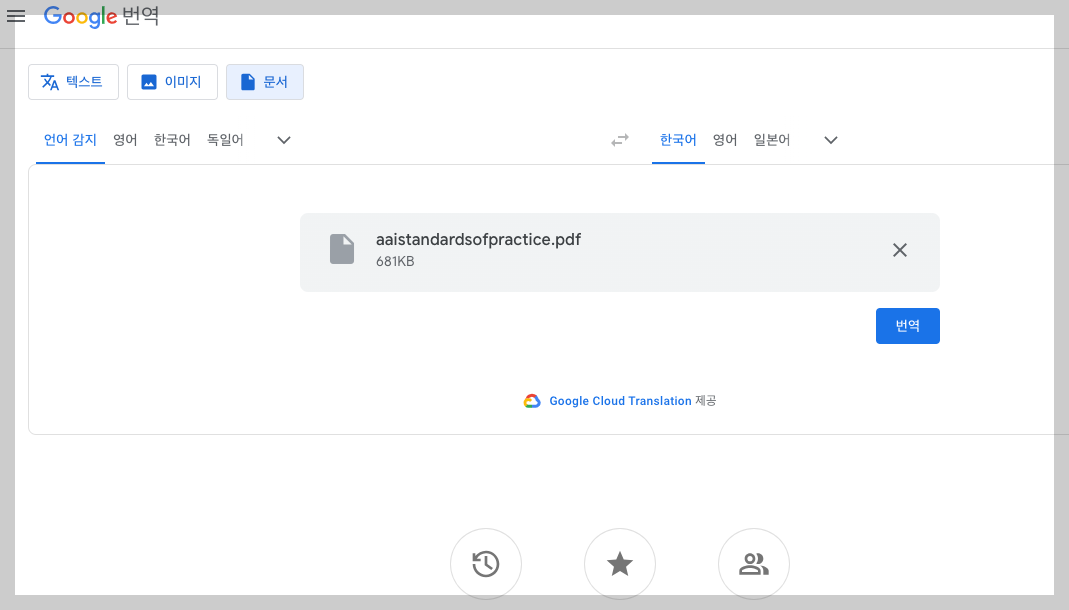
Task: Remove the uploaded aaistandardsofpractice.pdf file
Action: coord(900,250)
